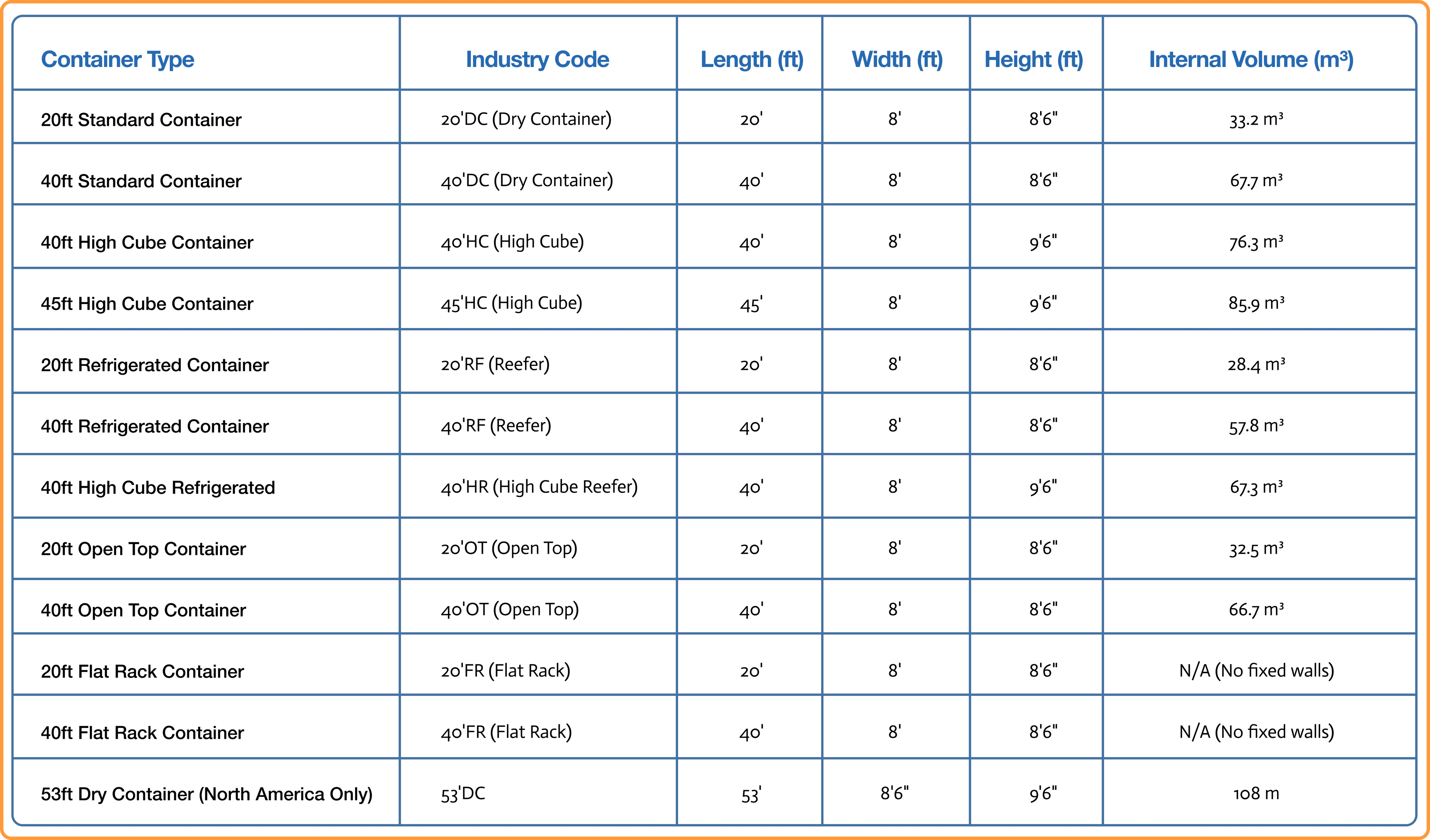Select the 53ft Dry Container row label
This screenshot has width=1430, height=840.
207,794
